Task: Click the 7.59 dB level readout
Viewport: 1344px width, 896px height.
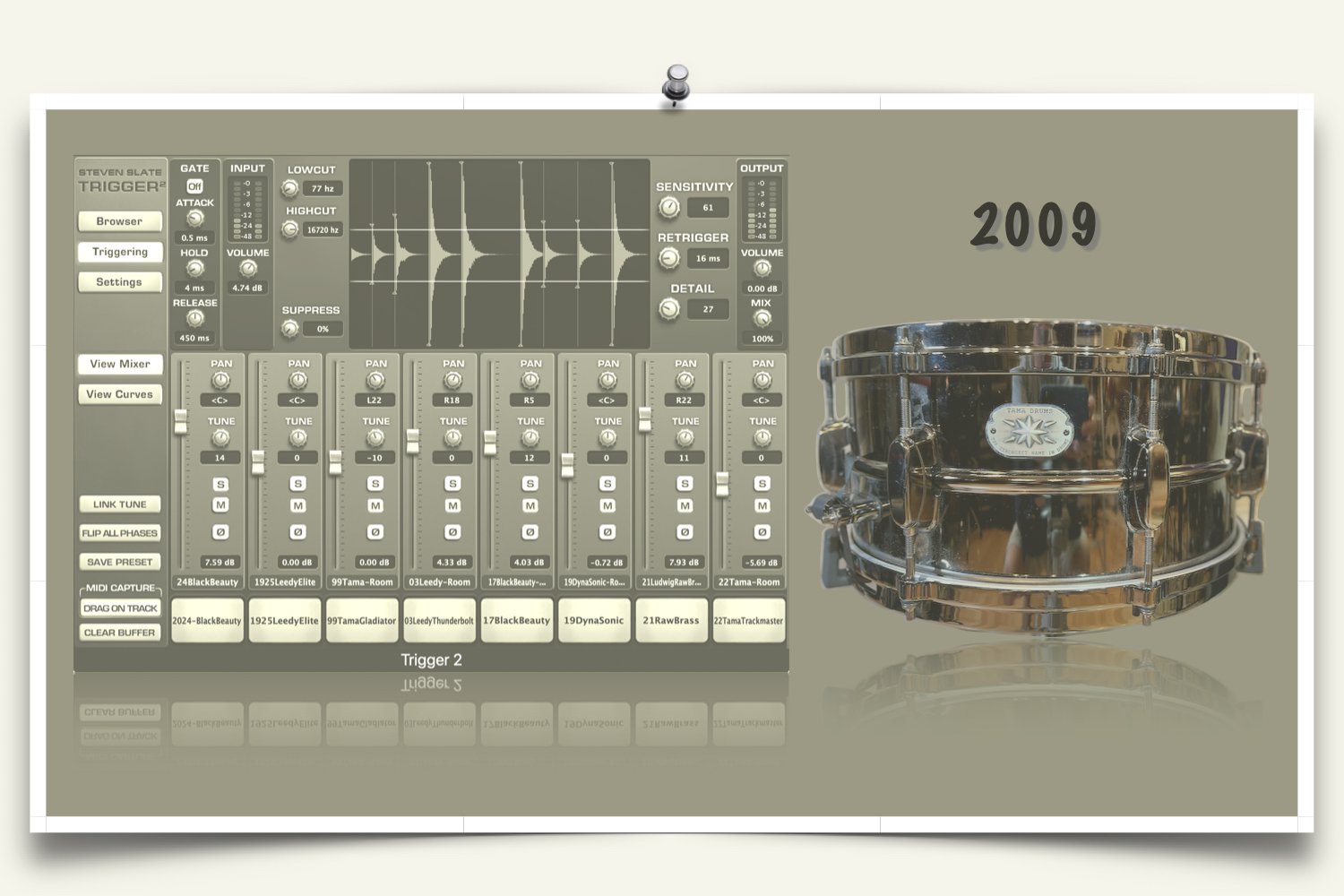Action: tap(220, 563)
